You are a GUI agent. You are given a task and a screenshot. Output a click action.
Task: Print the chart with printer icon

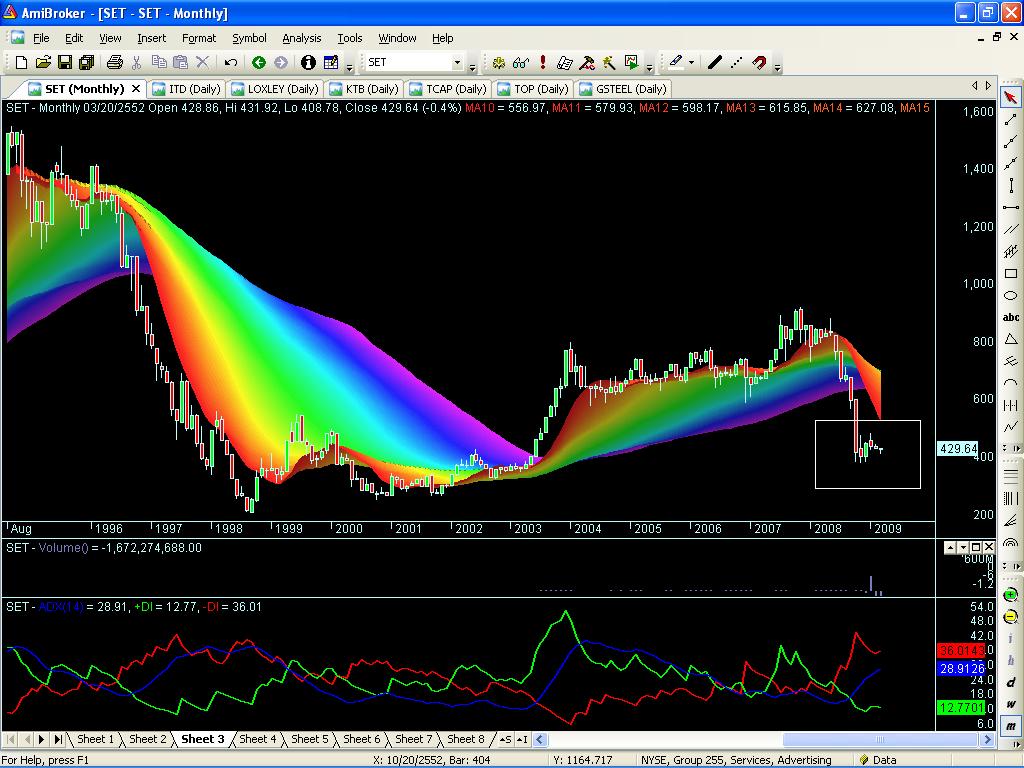pyautogui.click(x=115, y=63)
